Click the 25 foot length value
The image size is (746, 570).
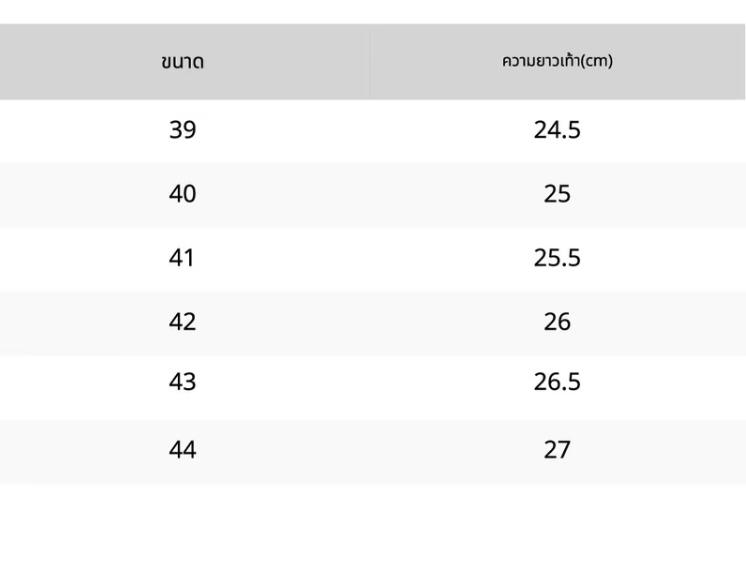557,194
